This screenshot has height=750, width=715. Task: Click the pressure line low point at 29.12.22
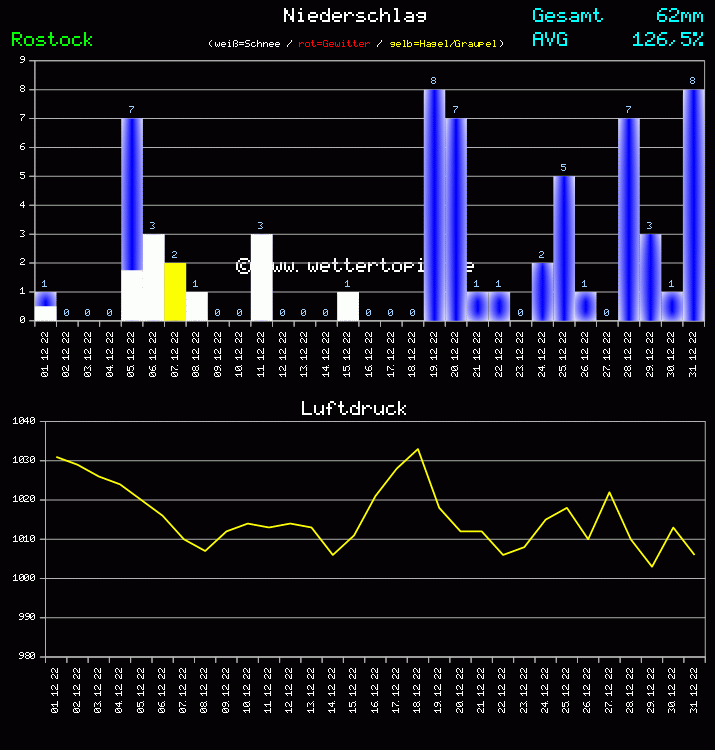(x=652, y=566)
